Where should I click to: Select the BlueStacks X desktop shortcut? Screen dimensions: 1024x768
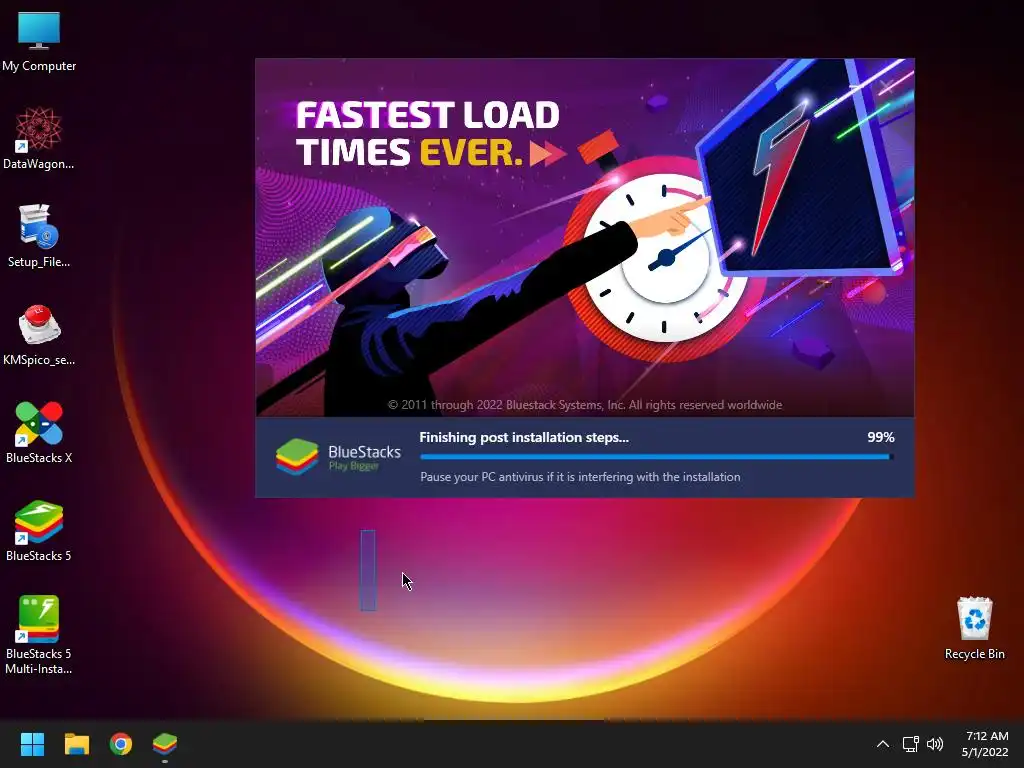[39, 432]
